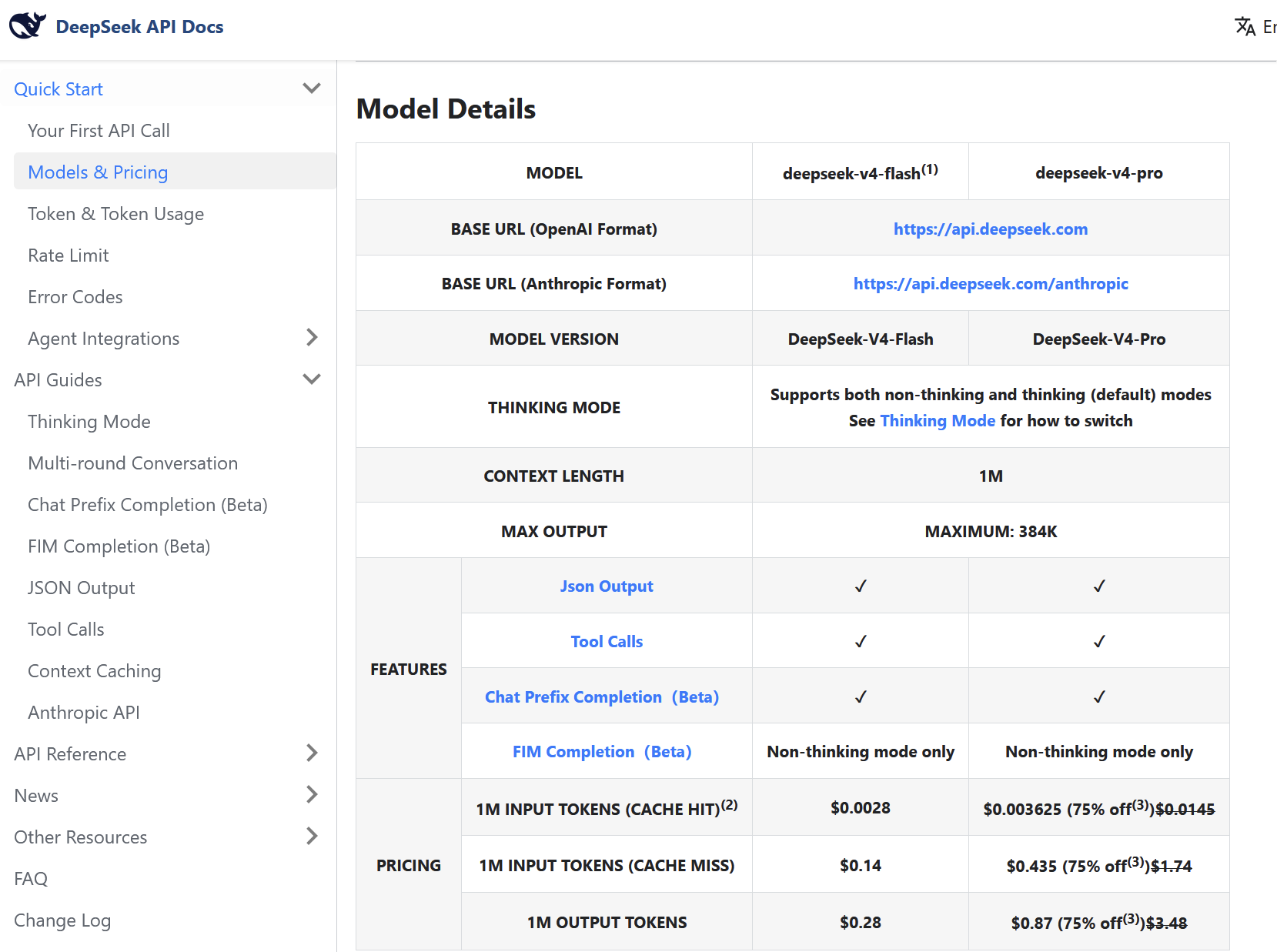Collapse the Quick Start section chevron
The height and width of the screenshot is (952, 1277).
pos(312,89)
